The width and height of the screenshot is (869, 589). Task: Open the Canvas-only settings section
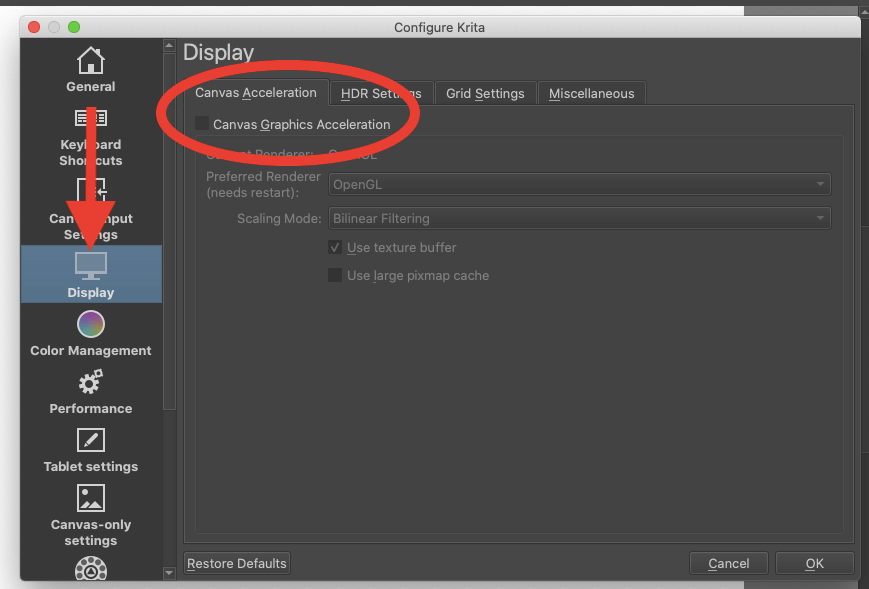pyautogui.click(x=91, y=515)
